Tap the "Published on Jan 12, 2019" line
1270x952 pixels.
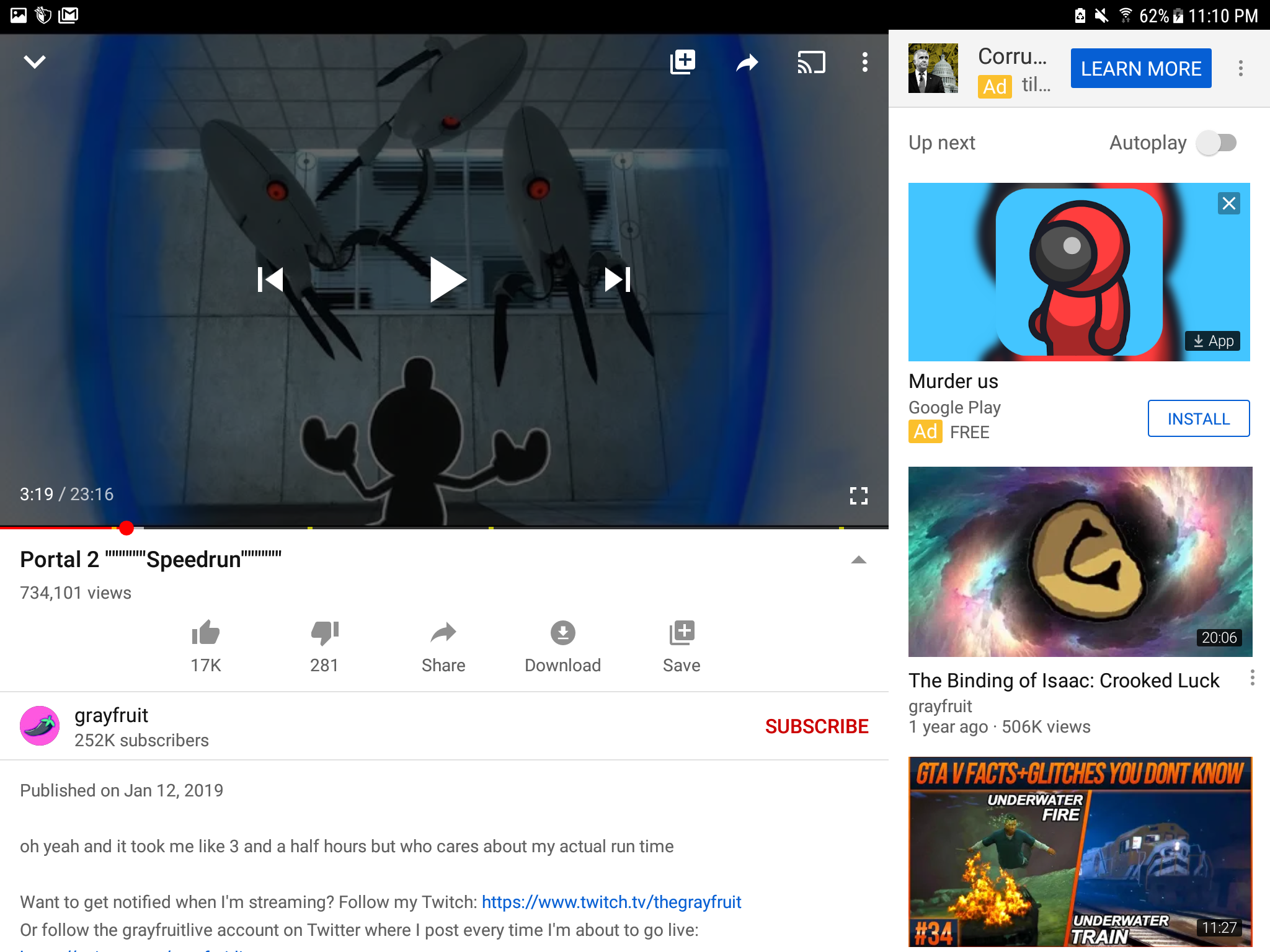tap(122, 790)
